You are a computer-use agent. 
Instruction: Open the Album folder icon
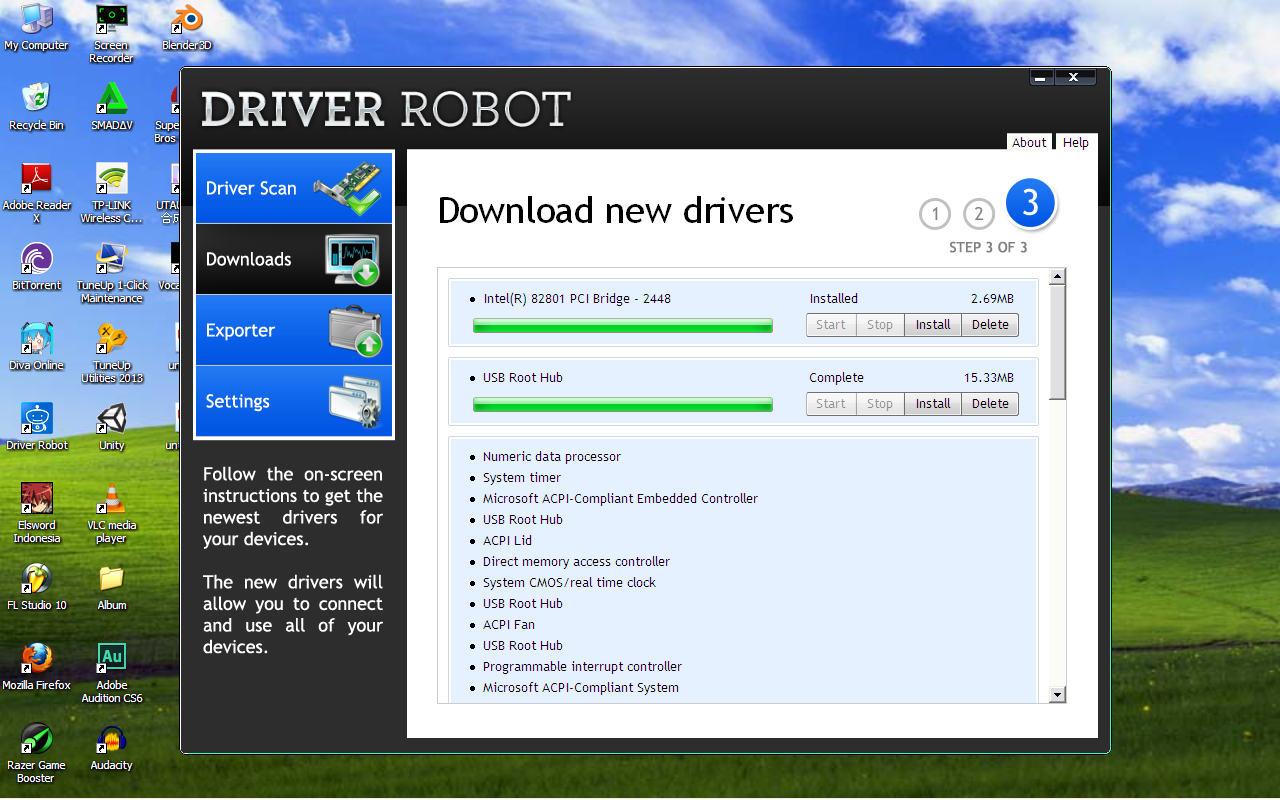111,587
